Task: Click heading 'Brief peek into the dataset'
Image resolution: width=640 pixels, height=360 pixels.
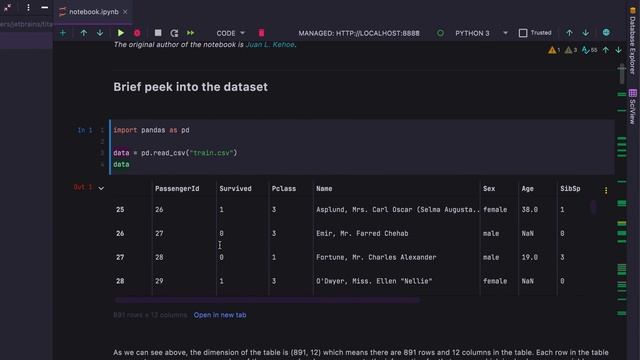Action: click(x=191, y=87)
